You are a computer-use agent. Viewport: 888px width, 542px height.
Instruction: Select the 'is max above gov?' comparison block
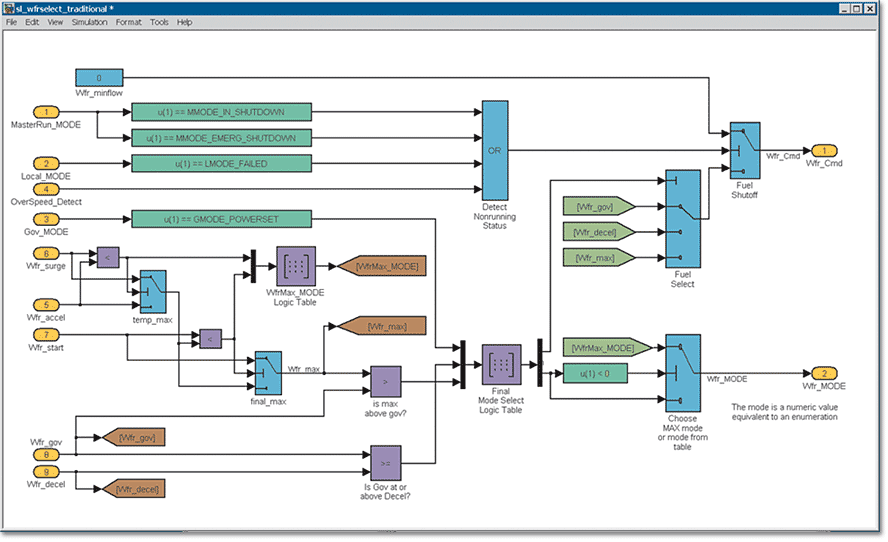click(x=386, y=382)
